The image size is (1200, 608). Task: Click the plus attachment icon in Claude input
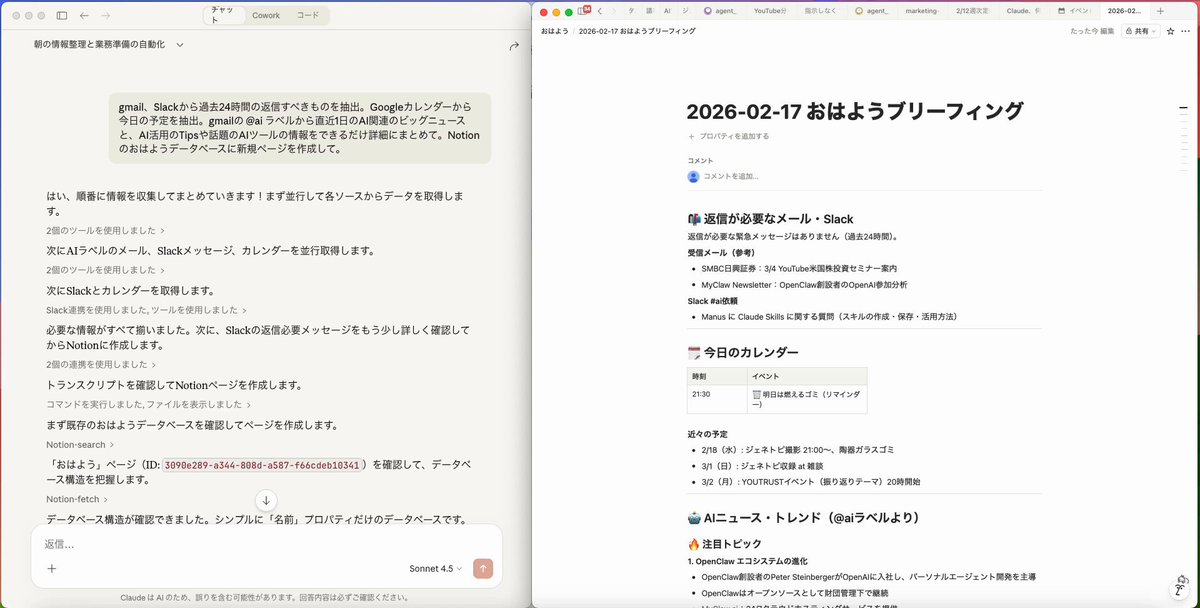(52, 568)
